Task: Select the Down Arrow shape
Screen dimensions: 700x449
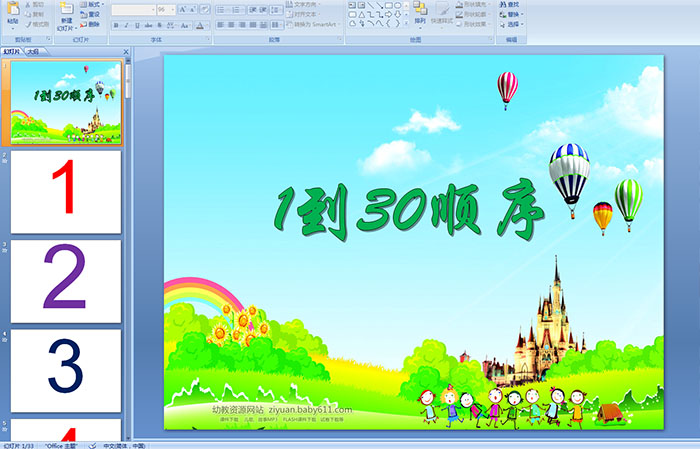Action: (397, 14)
